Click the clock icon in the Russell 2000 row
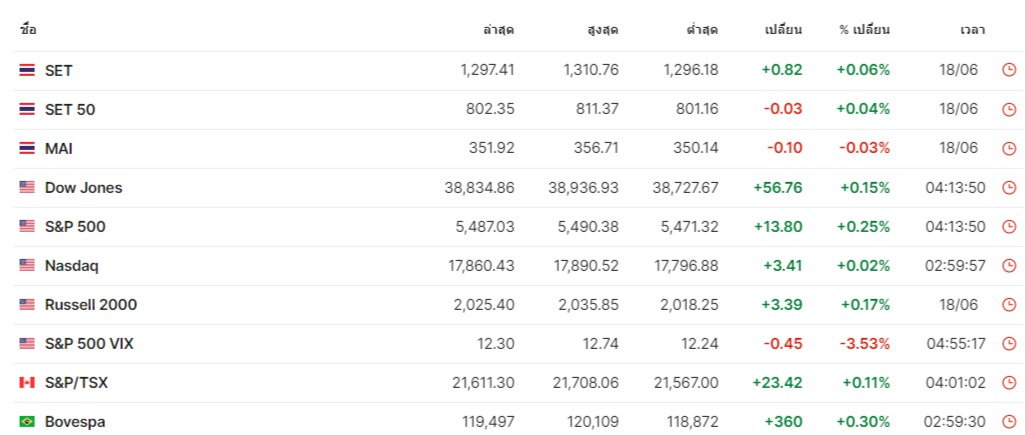 point(1009,305)
